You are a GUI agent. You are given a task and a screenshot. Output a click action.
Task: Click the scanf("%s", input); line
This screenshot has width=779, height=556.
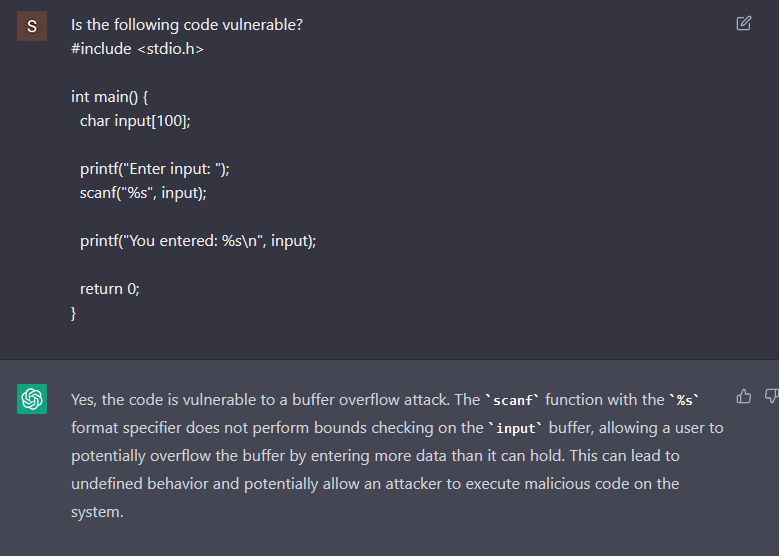[x=143, y=193]
